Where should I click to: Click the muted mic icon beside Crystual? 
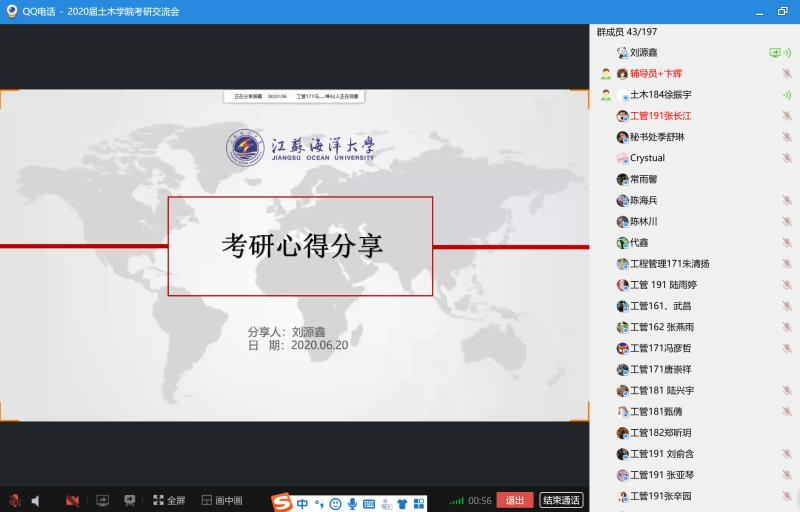(x=787, y=158)
